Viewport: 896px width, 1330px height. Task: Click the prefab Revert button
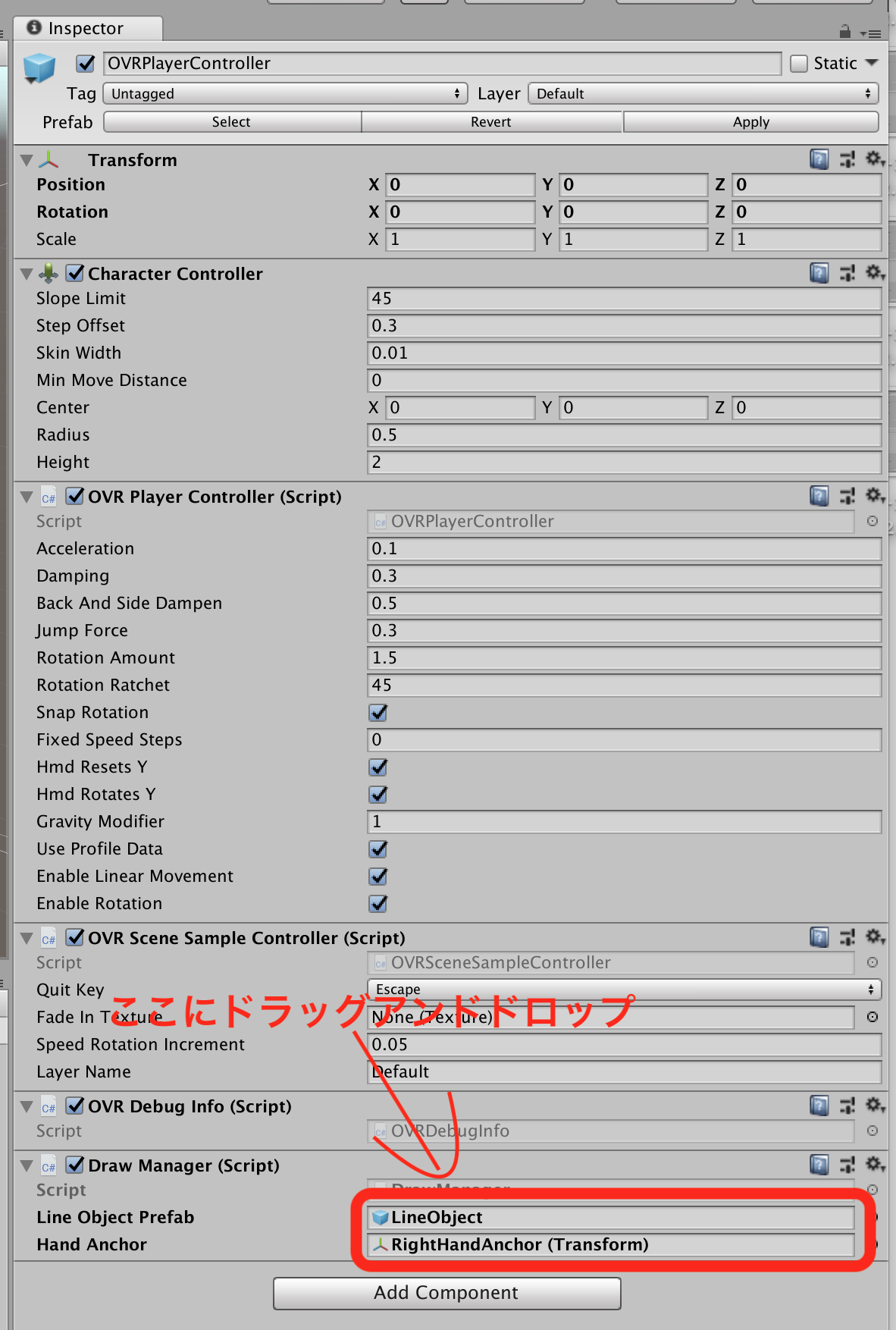[x=491, y=121]
